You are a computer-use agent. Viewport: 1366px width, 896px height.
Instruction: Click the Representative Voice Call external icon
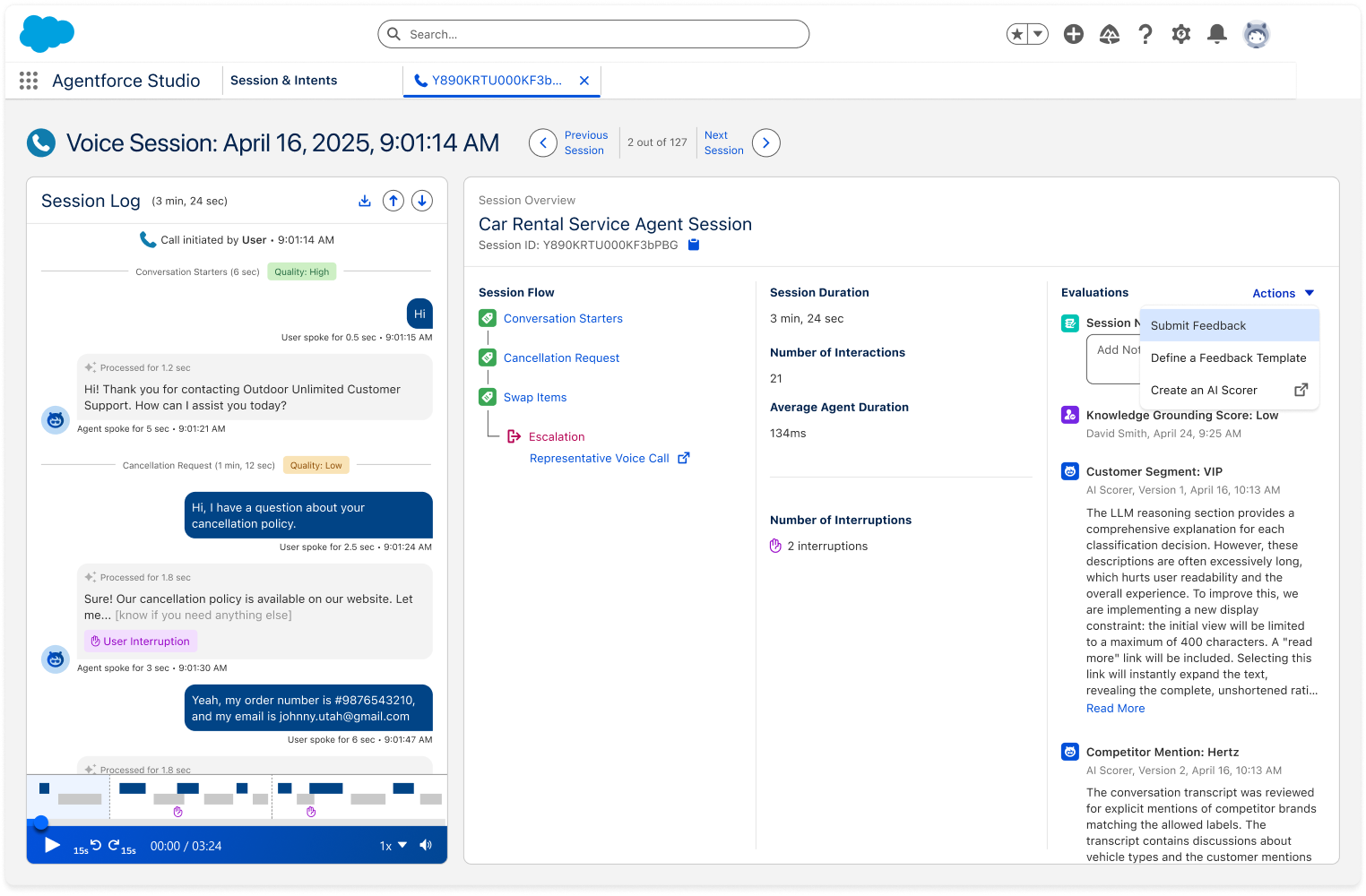coord(684,458)
